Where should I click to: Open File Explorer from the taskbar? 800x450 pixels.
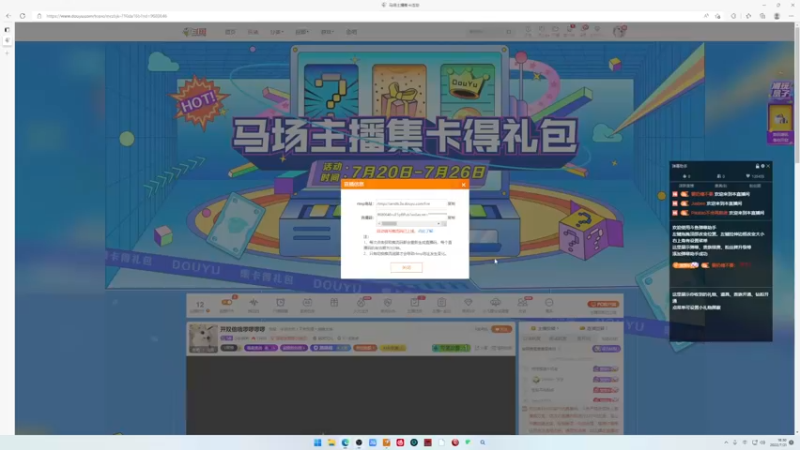tap(331, 442)
